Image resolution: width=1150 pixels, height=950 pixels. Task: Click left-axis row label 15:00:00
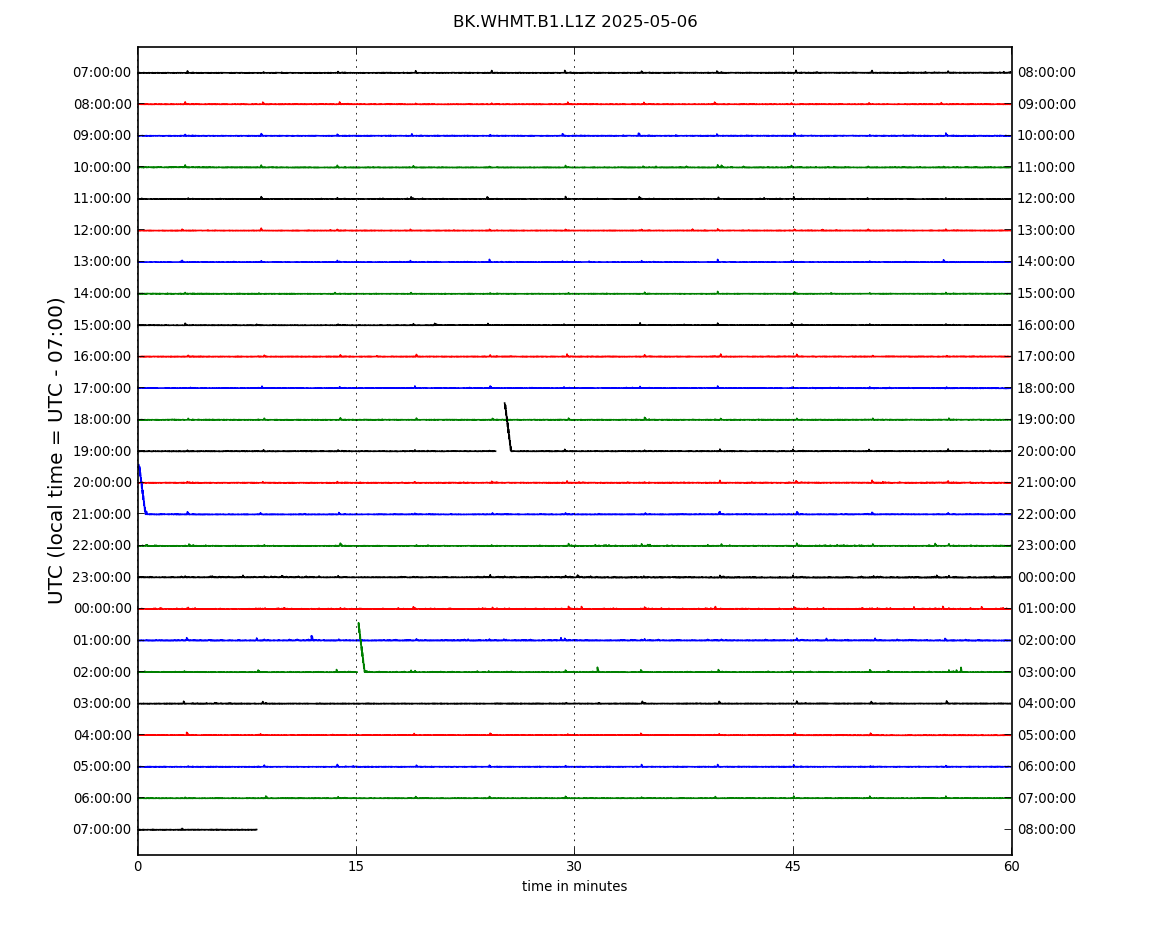pyautogui.click(x=103, y=325)
